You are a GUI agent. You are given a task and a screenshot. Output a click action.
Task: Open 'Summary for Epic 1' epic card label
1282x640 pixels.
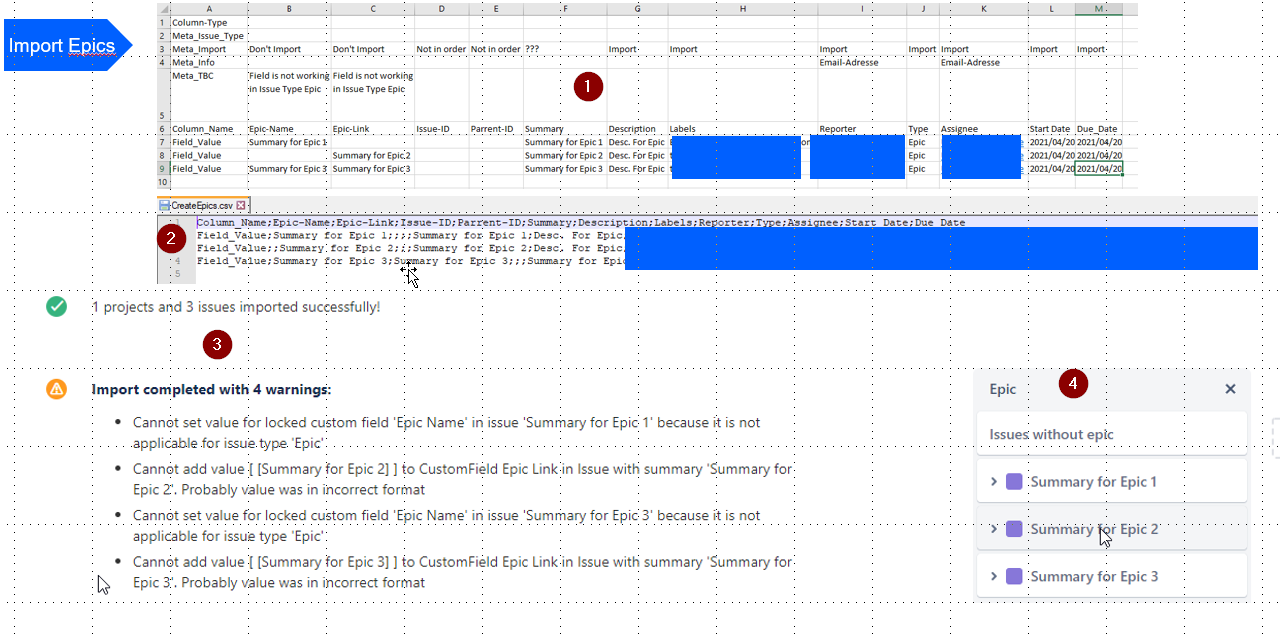tap(1094, 482)
